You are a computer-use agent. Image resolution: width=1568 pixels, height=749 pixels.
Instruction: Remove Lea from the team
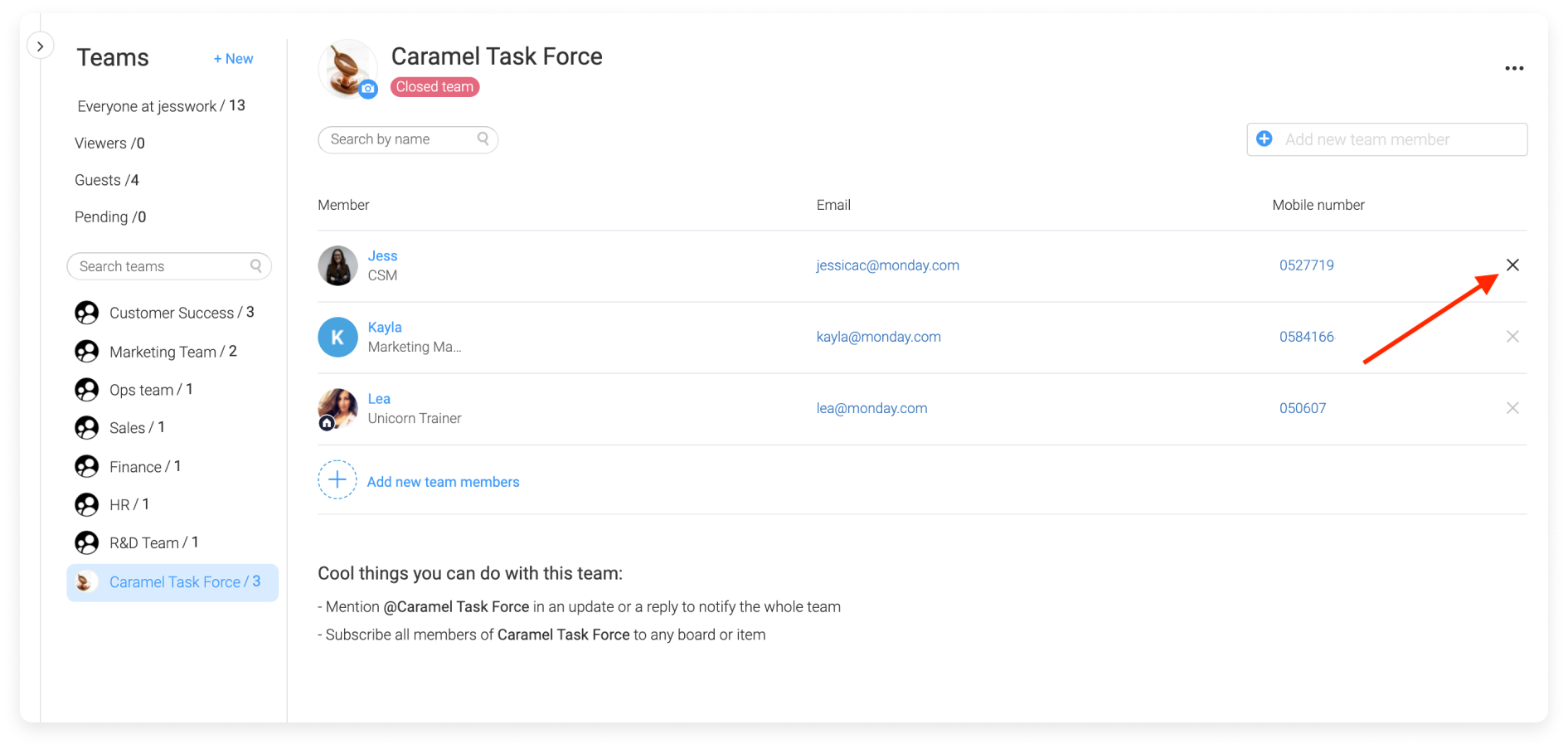click(x=1512, y=408)
